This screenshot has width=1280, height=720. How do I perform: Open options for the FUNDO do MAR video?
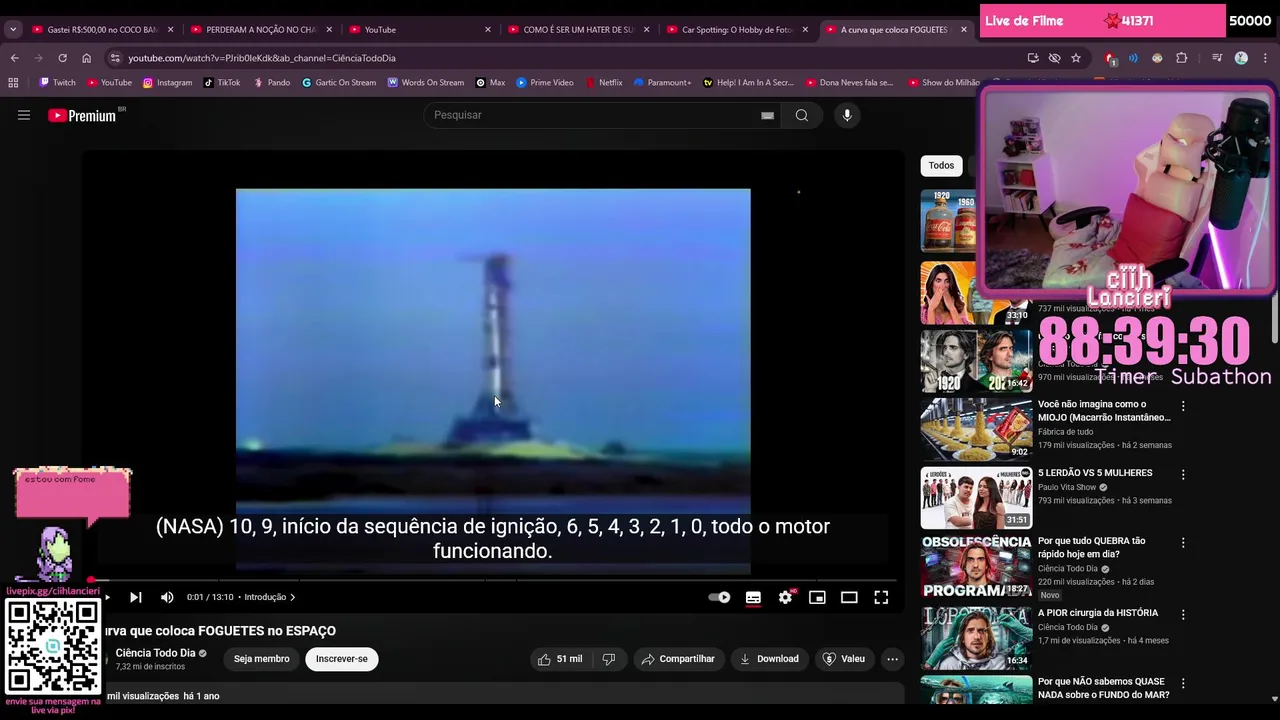pos(1183,683)
